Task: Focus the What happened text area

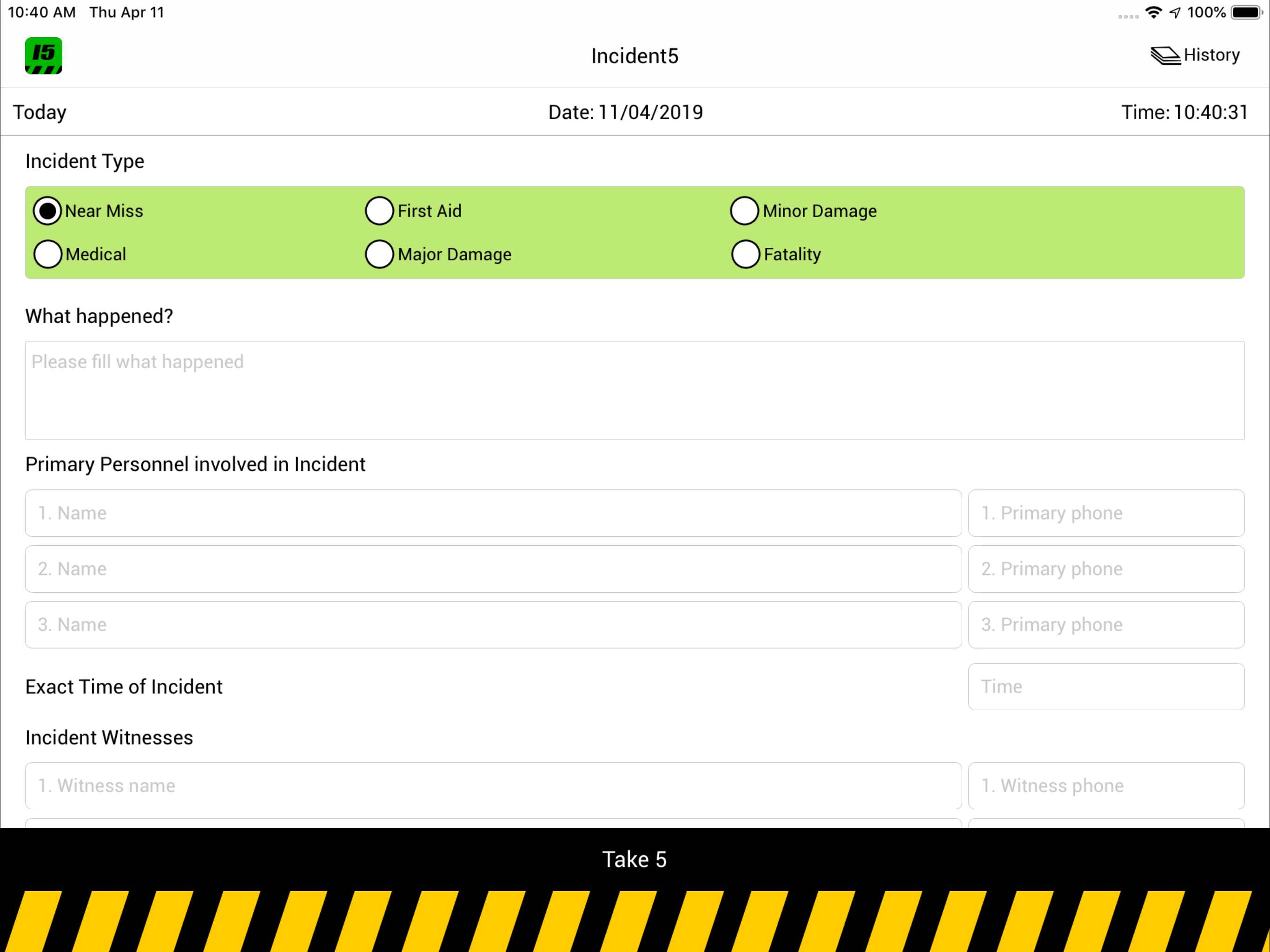Action: [x=635, y=390]
